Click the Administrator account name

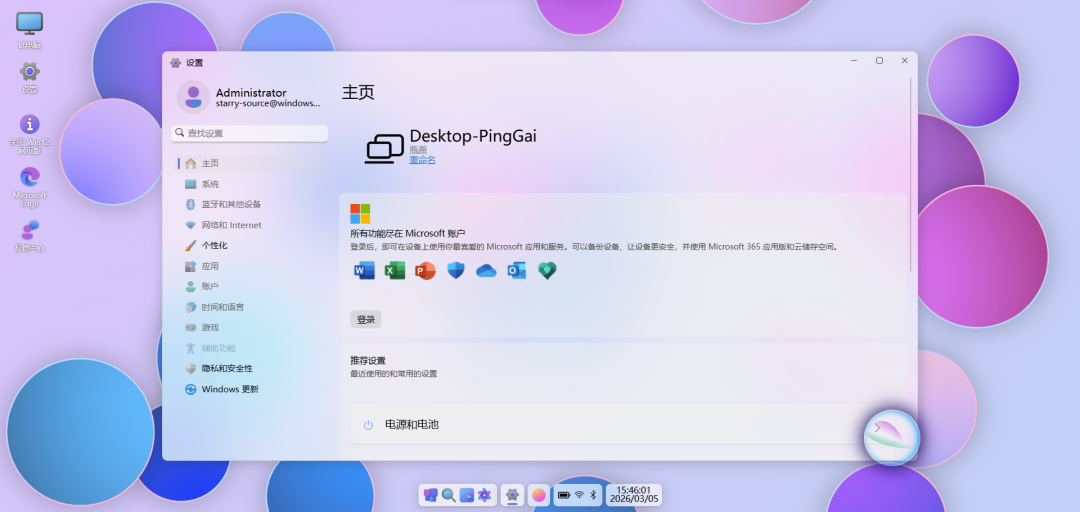click(251, 93)
